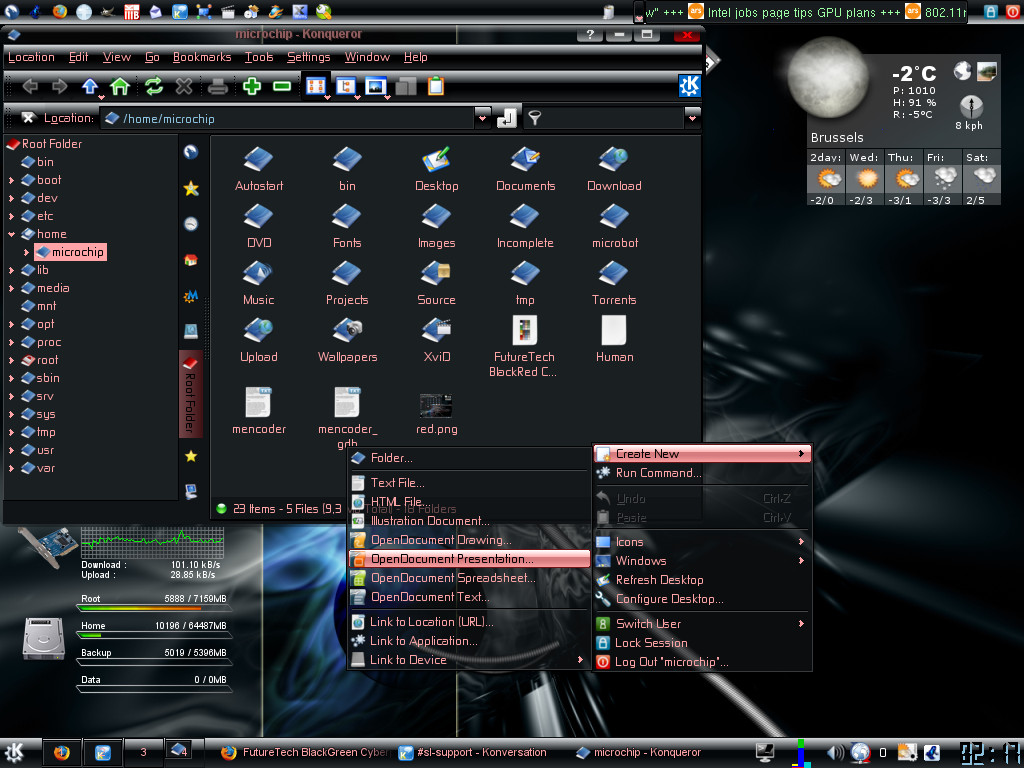Image resolution: width=1024 pixels, height=768 pixels.
Task: Choose Switch User submenu entry
Action: point(702,624)
